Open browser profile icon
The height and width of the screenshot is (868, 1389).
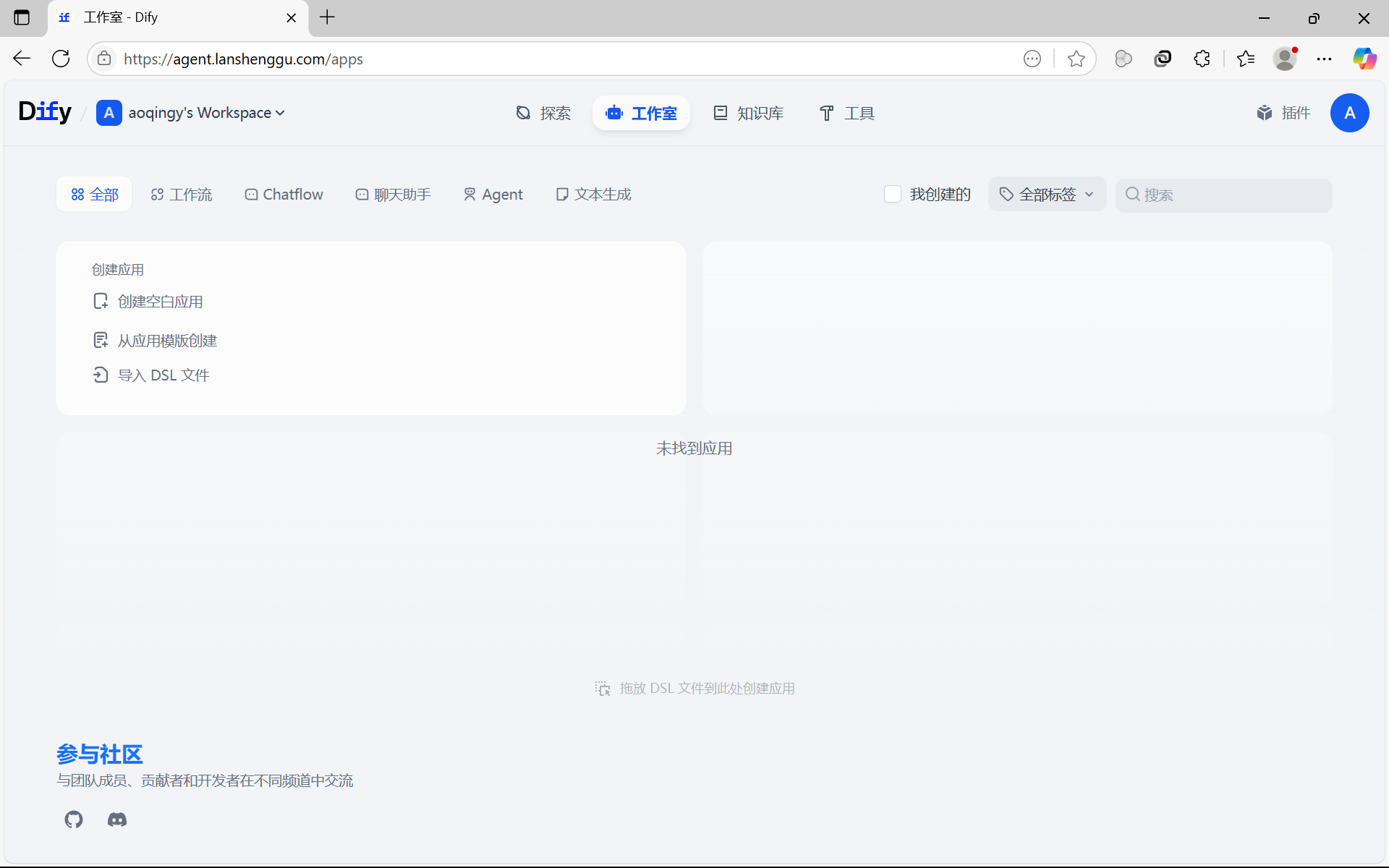[1286, 59]
